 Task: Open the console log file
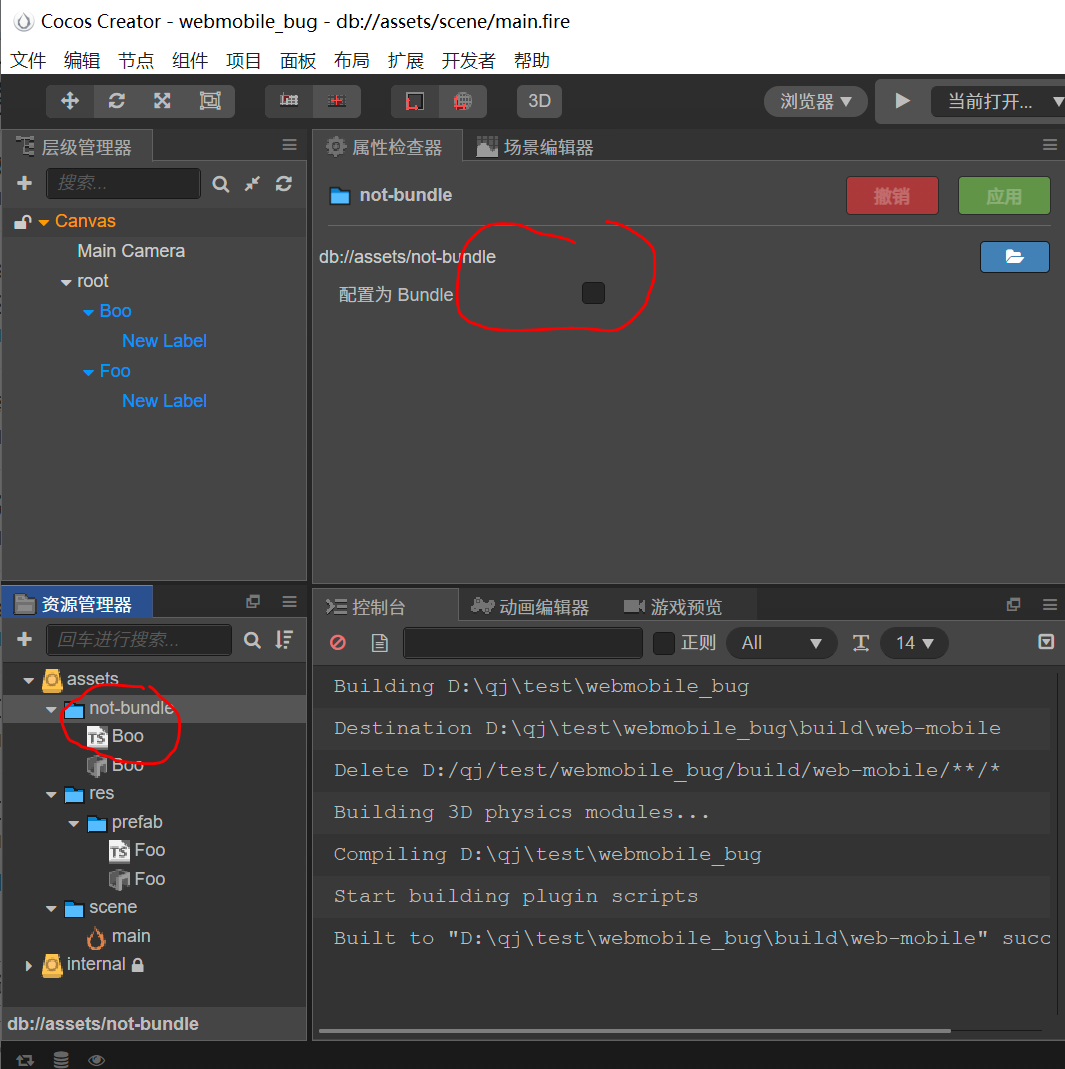tap(380, 643)
